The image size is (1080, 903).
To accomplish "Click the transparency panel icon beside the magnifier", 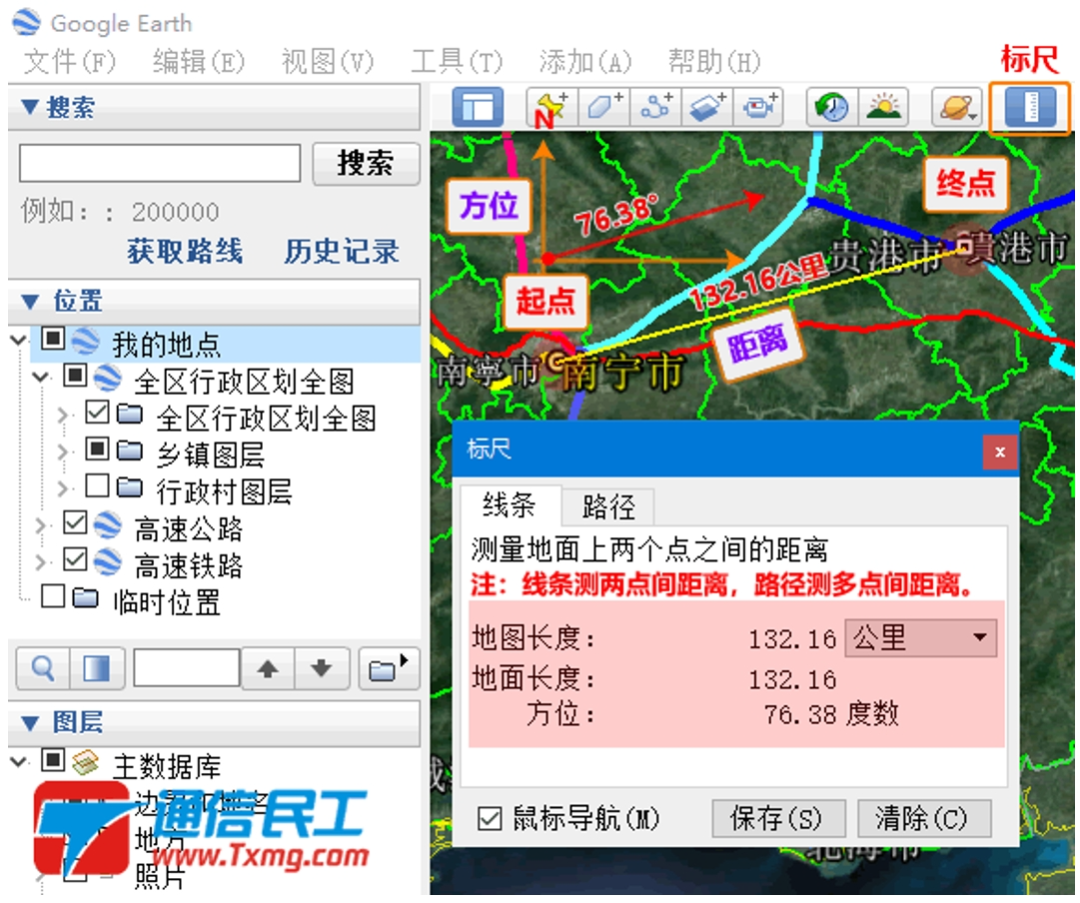I will [96, 668].
